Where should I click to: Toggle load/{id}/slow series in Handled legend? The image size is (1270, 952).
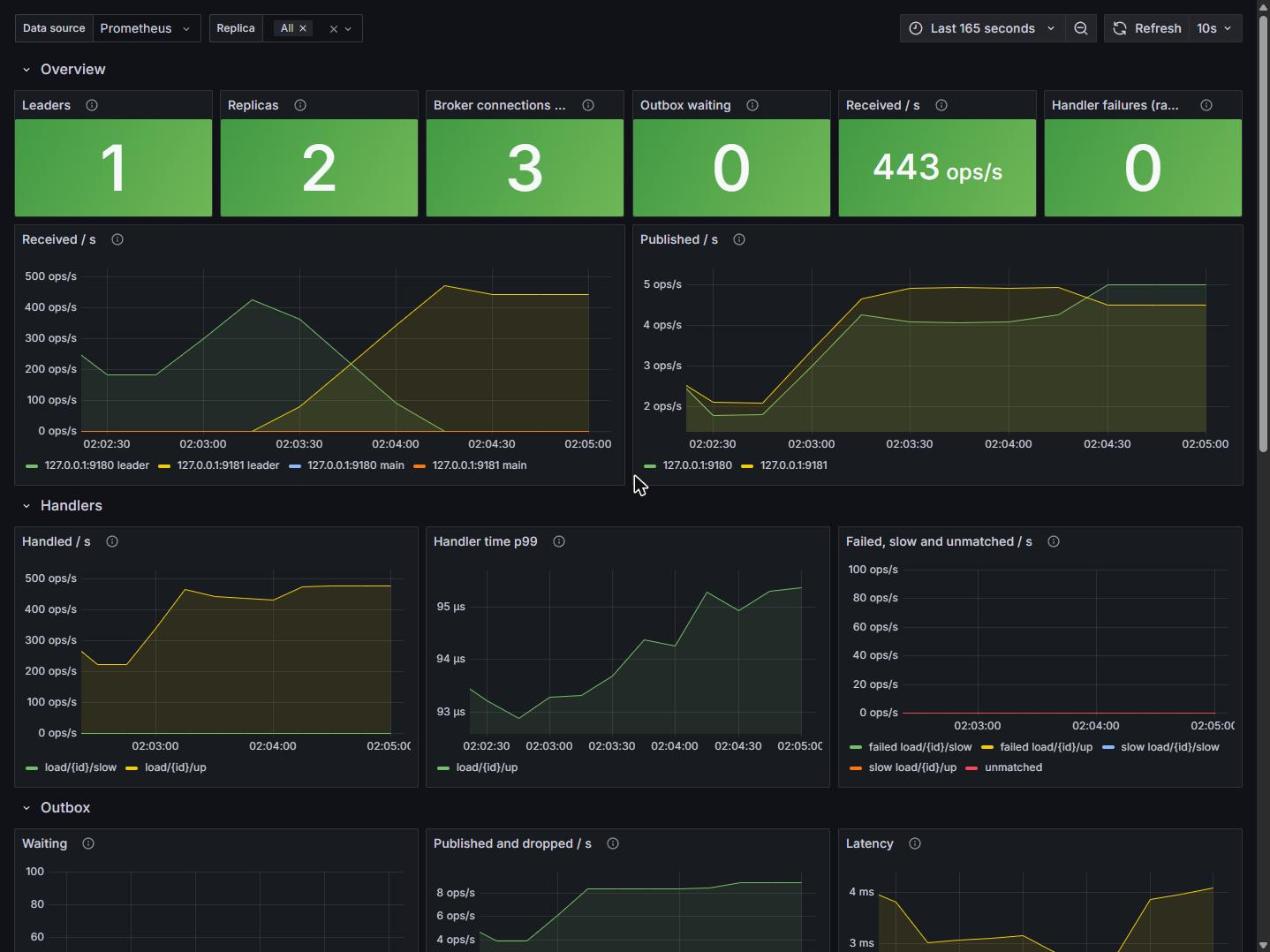coord(80,767)
